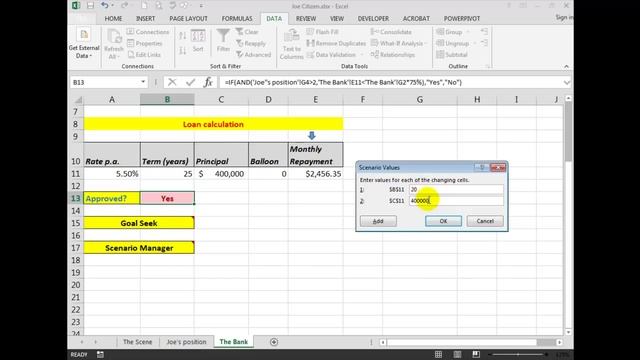
Task: Collapse the ribbon with the chevron
Action: point(566,67)
